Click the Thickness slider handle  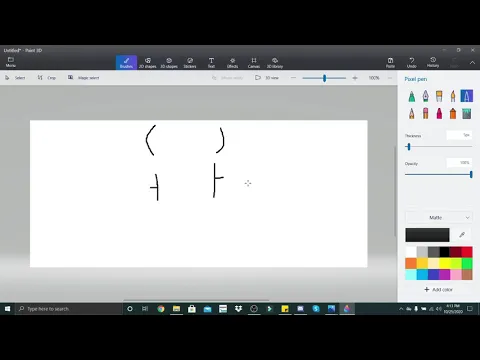pos(409,147)
